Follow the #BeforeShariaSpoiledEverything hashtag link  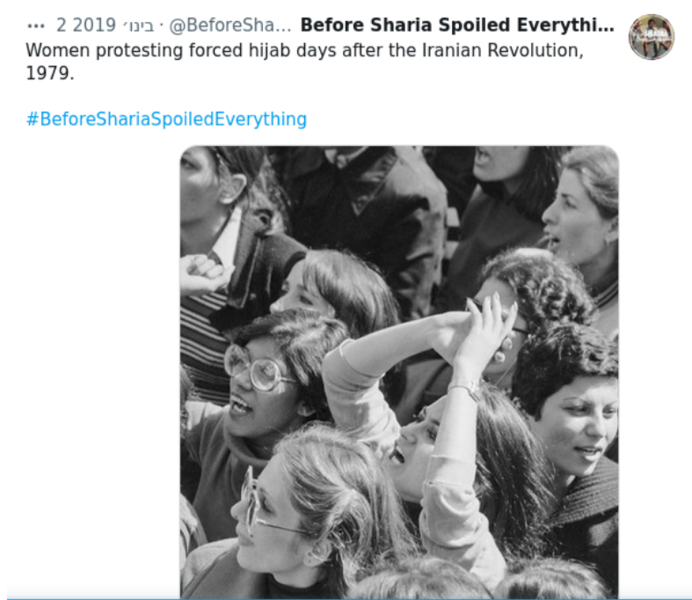(x=166, y=119)
